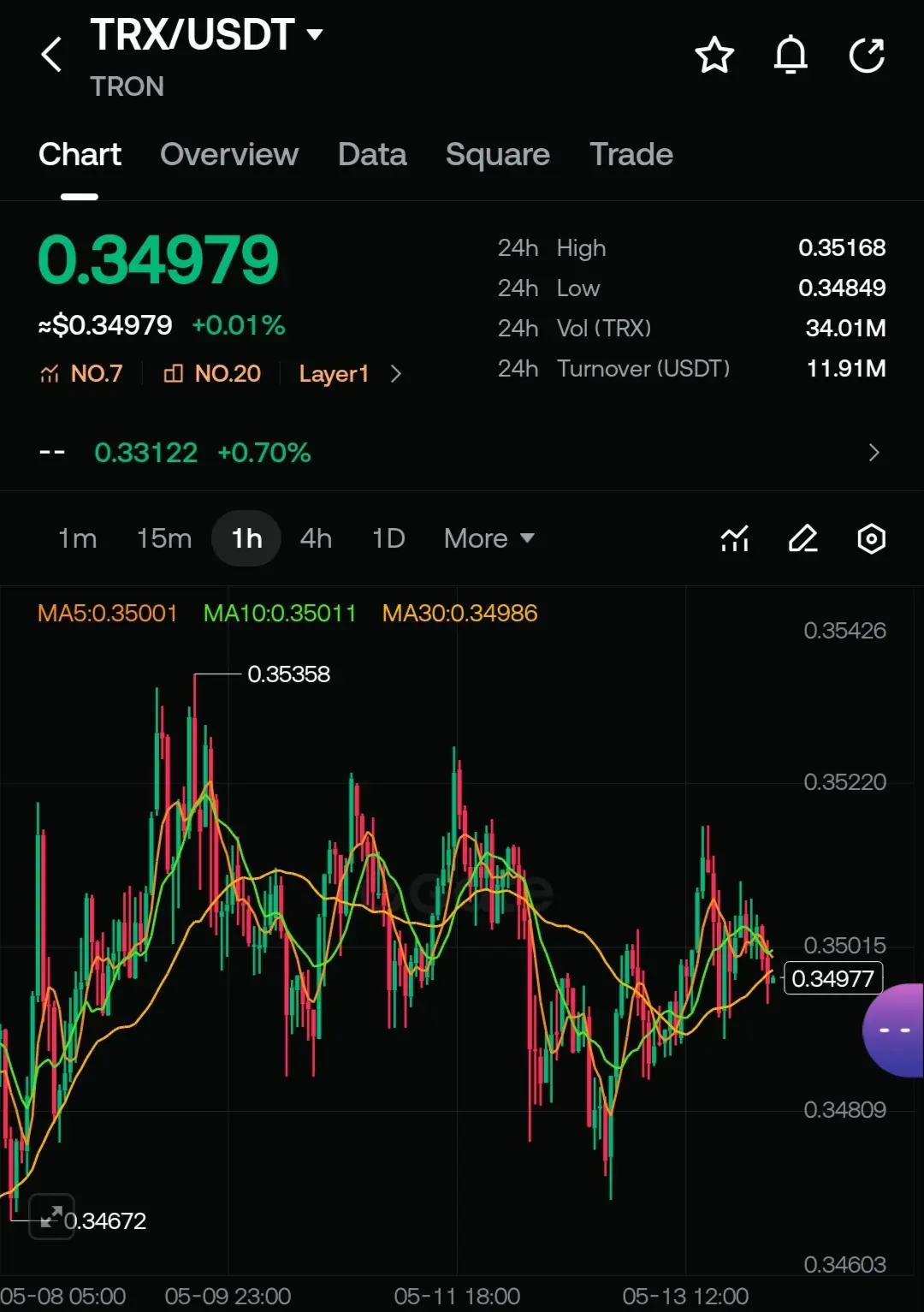Set a price alert with bell icon
This screenshot has width=924, height=1312.
coord(791,56)
